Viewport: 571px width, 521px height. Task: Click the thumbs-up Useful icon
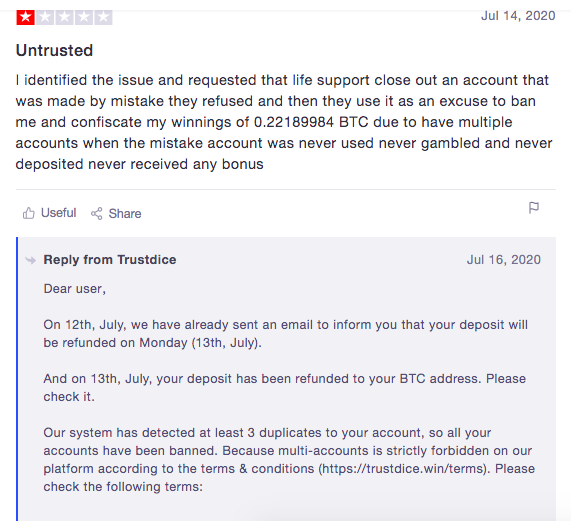pos(28,213)
